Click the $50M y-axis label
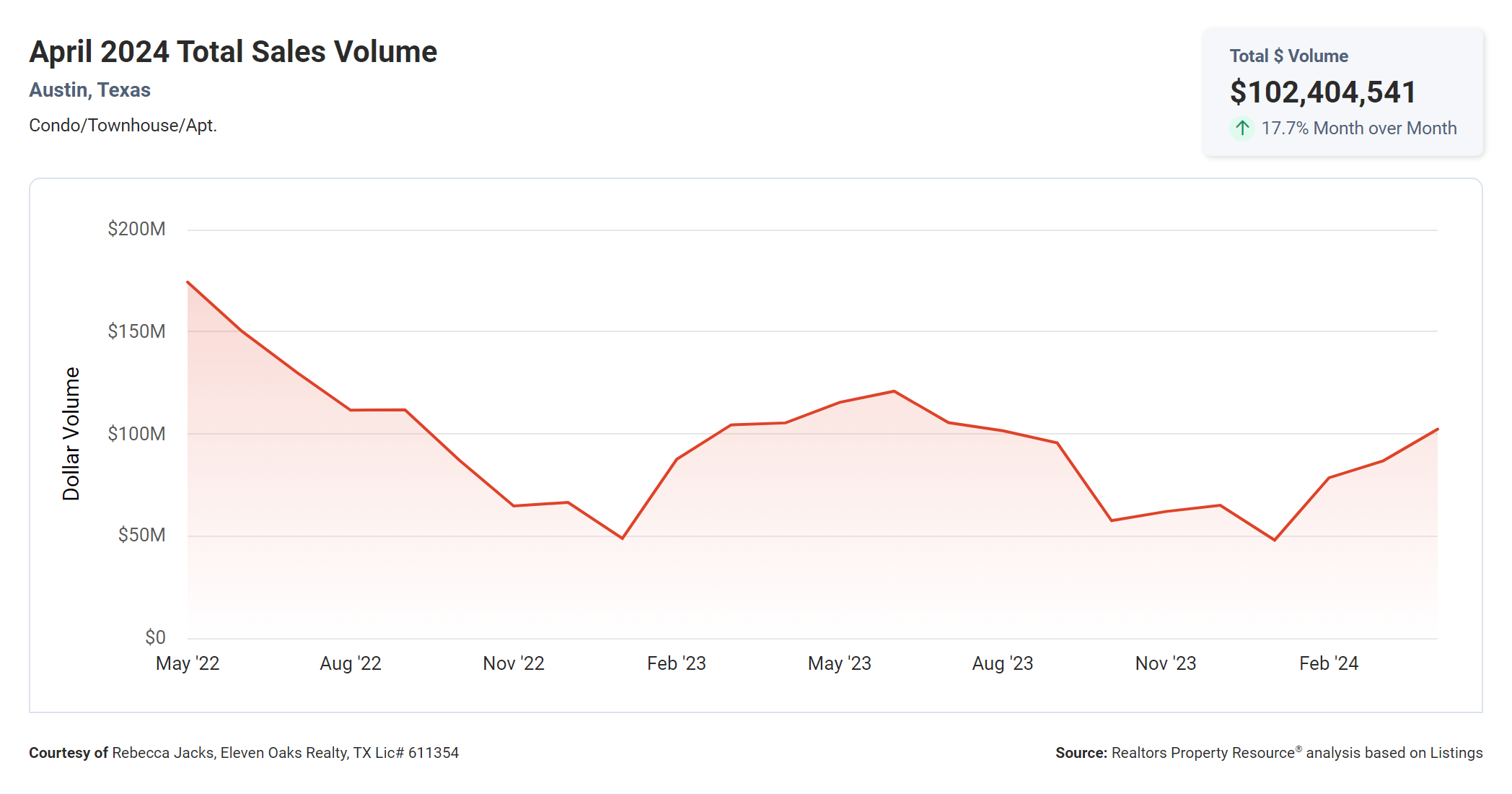The image size is (1512, 794). (x=141, y=535)
